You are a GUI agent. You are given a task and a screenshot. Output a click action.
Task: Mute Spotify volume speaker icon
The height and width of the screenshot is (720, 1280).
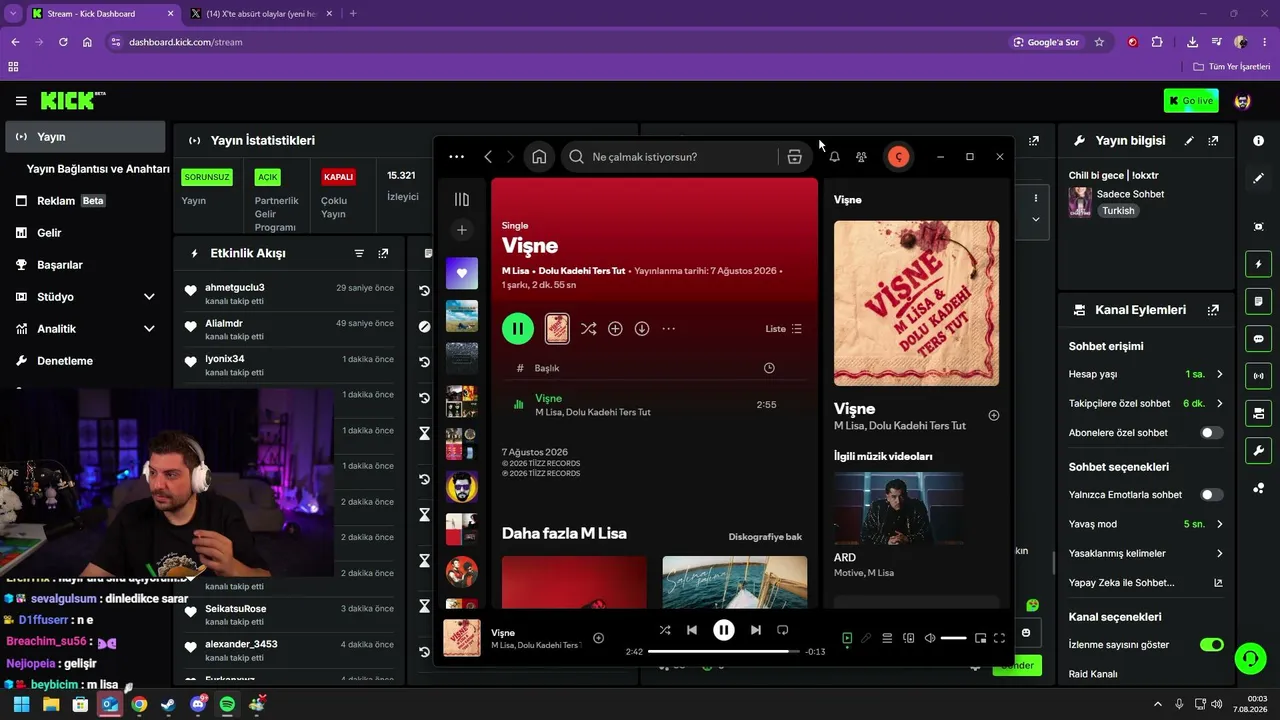tap(930, 638)
